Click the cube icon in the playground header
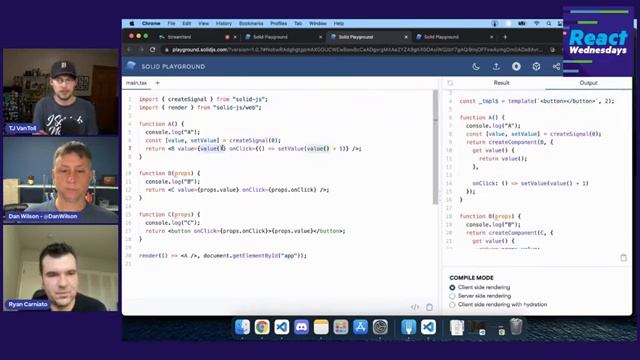The width and height of the screenshot is (640, 360). click(x=536, y=67)
